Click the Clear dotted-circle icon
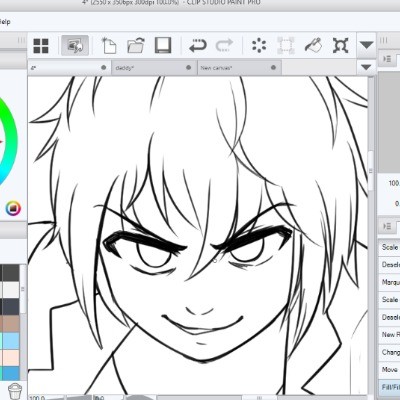The height and width of the screenshot is (400, 400). coord(259,45)
